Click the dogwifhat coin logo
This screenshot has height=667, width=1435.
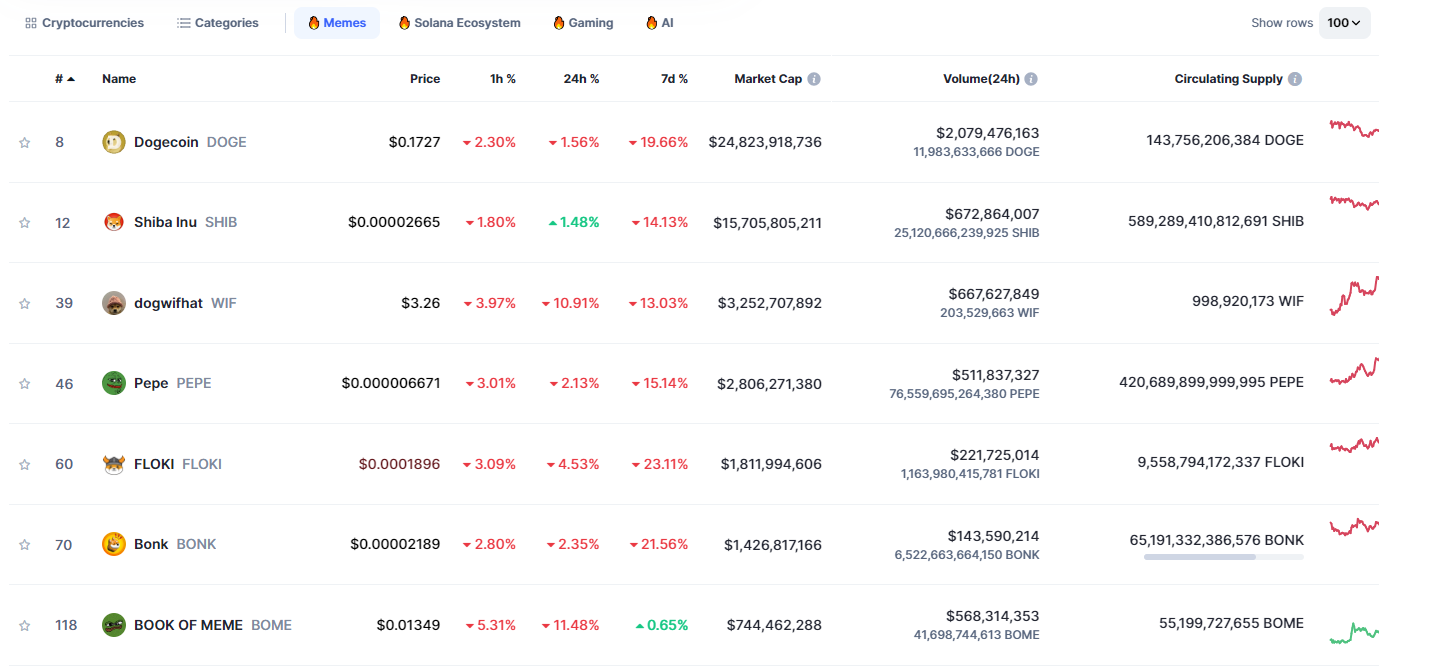114,303
